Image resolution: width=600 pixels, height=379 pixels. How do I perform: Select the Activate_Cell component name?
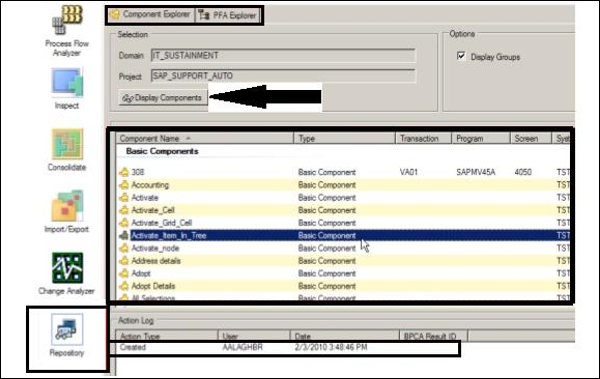click(x=153, y=210)
